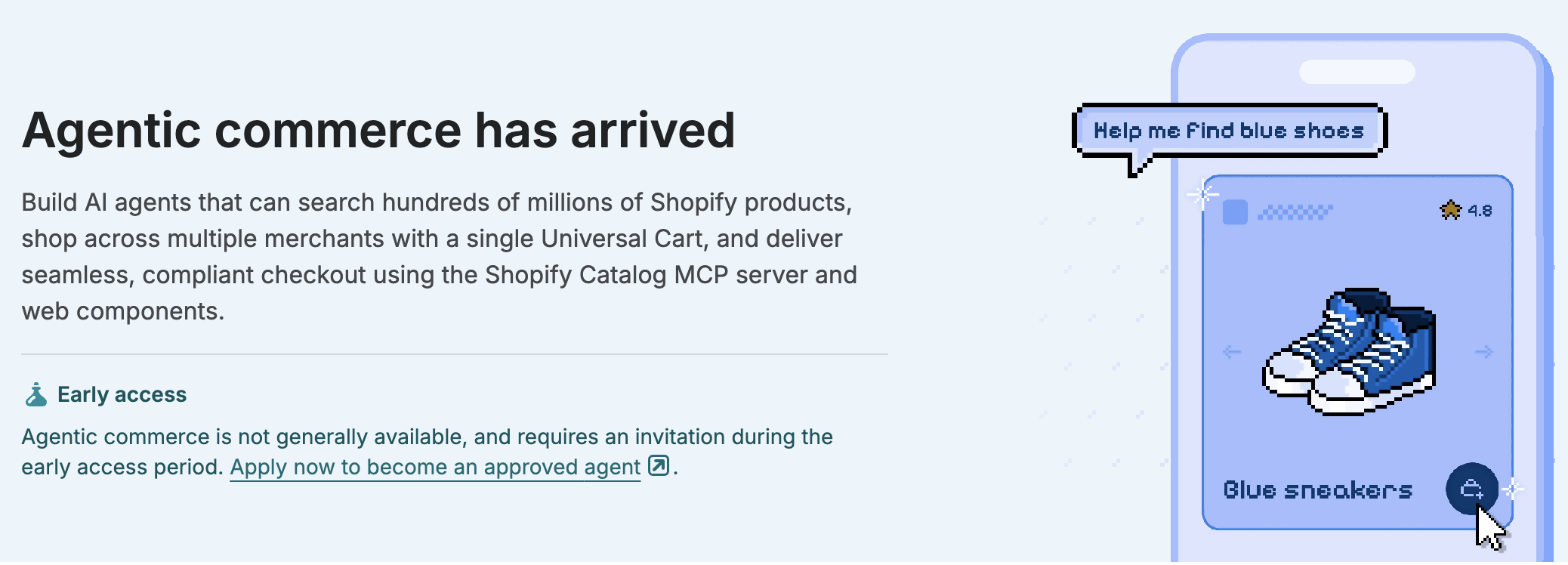Click the "Build AI agents" description paragraph
Screen dimensions: 1568x565
click(x=439, y=257)
